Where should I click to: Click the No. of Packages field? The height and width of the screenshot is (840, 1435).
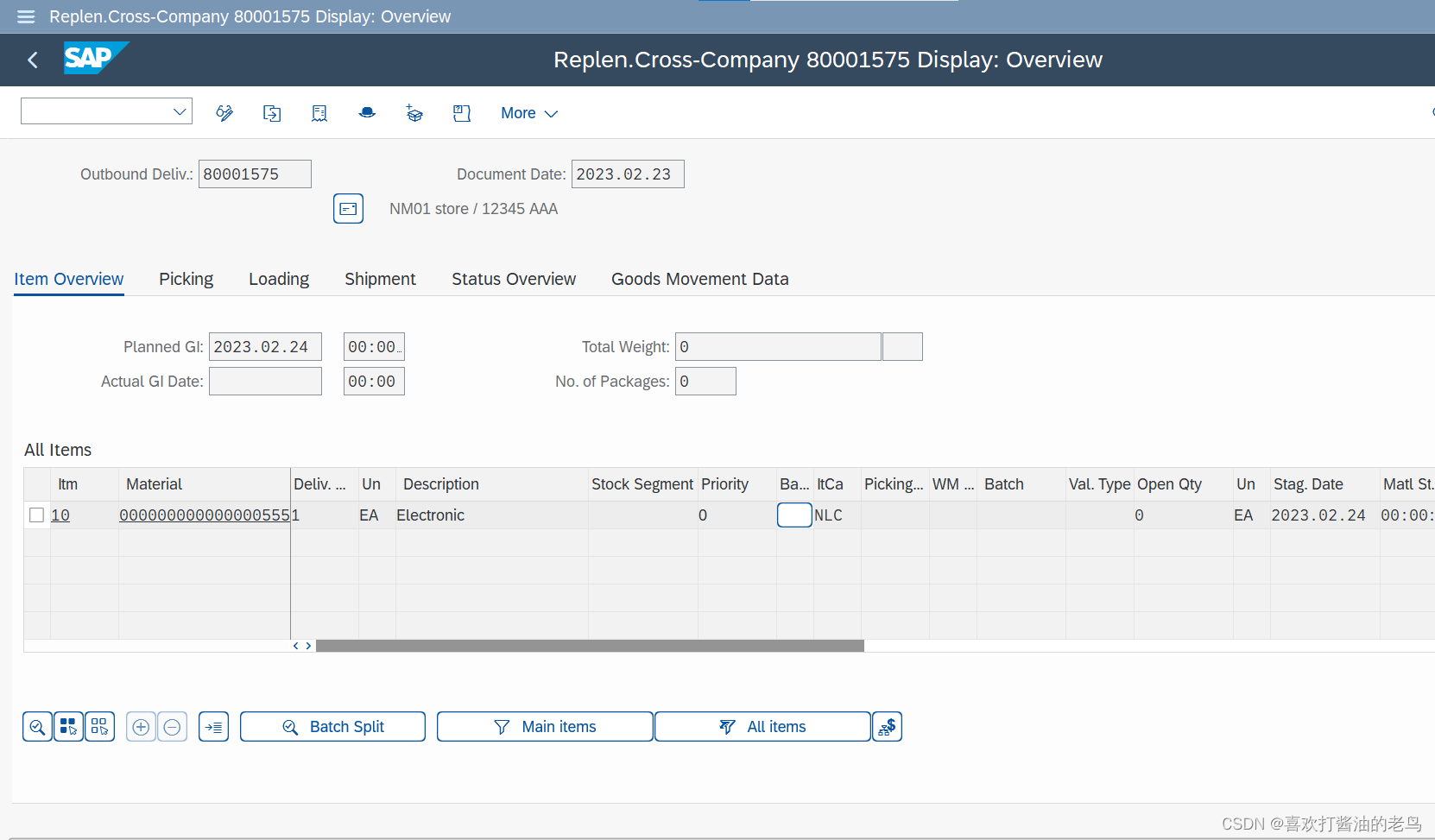(705, 382)
